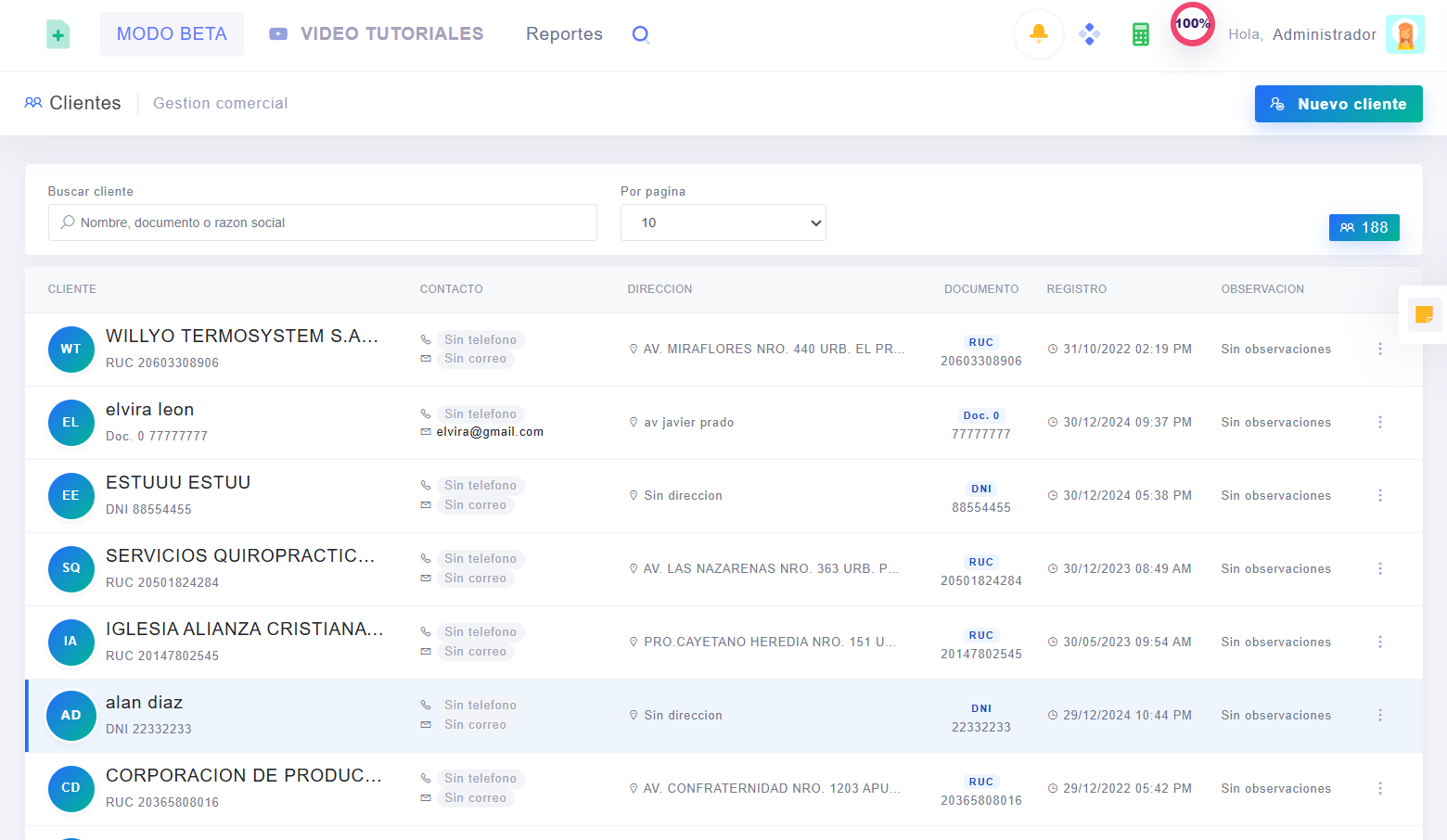The image size is (1447, 840).
Task: Click the search magnifier icon in header
Action: (x=641, y=34)
